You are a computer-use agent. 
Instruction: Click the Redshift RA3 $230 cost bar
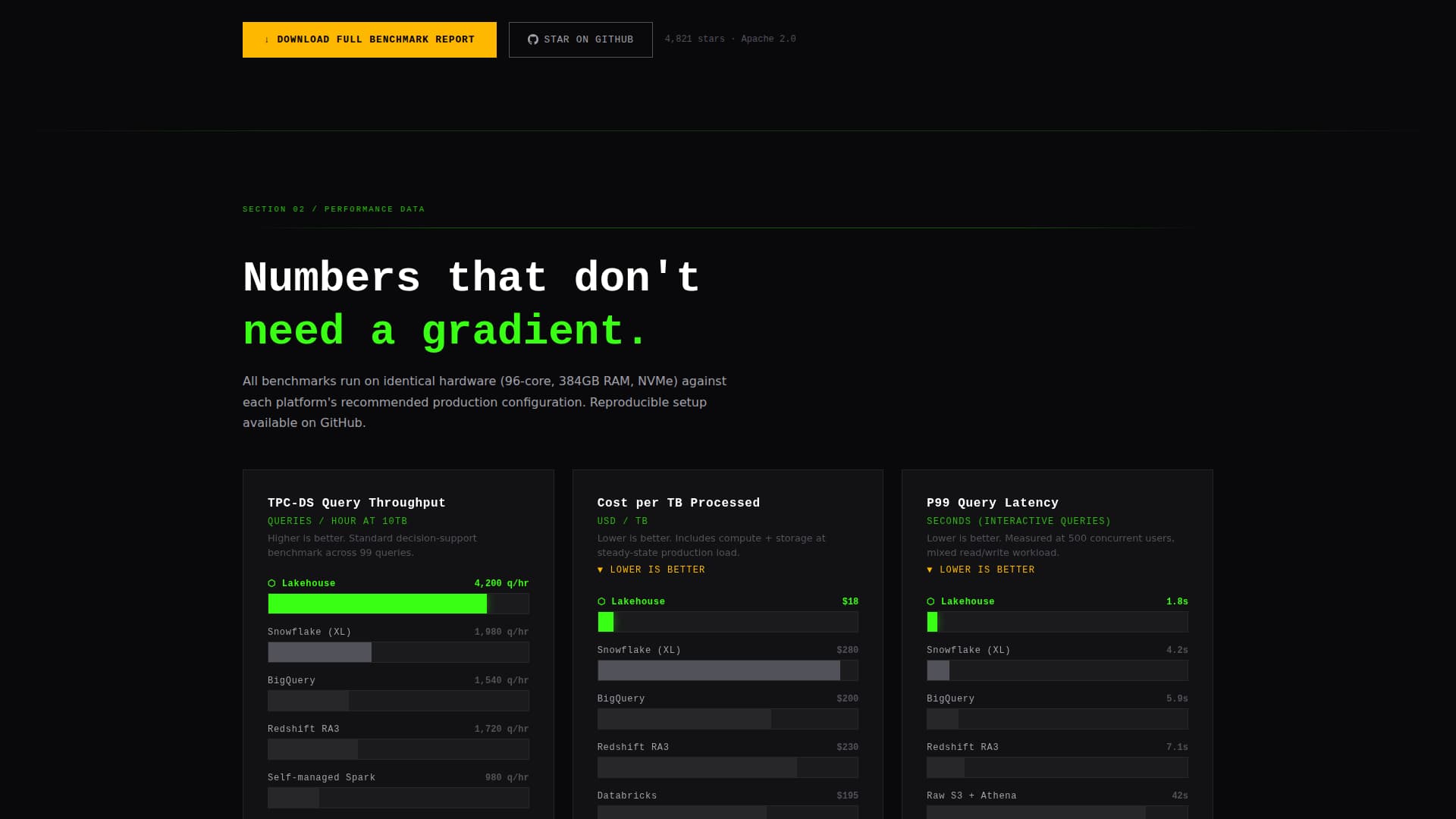click(x=698, y=767)
